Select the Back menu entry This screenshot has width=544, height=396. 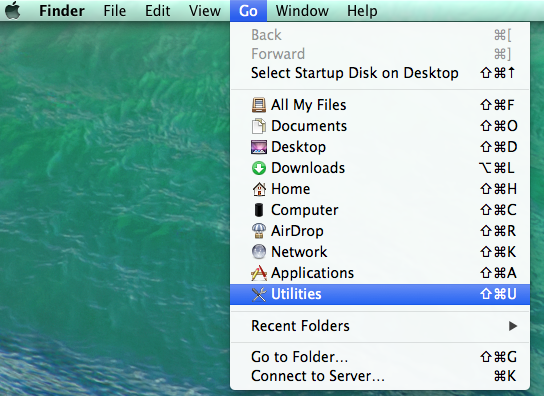click(380, 35)
